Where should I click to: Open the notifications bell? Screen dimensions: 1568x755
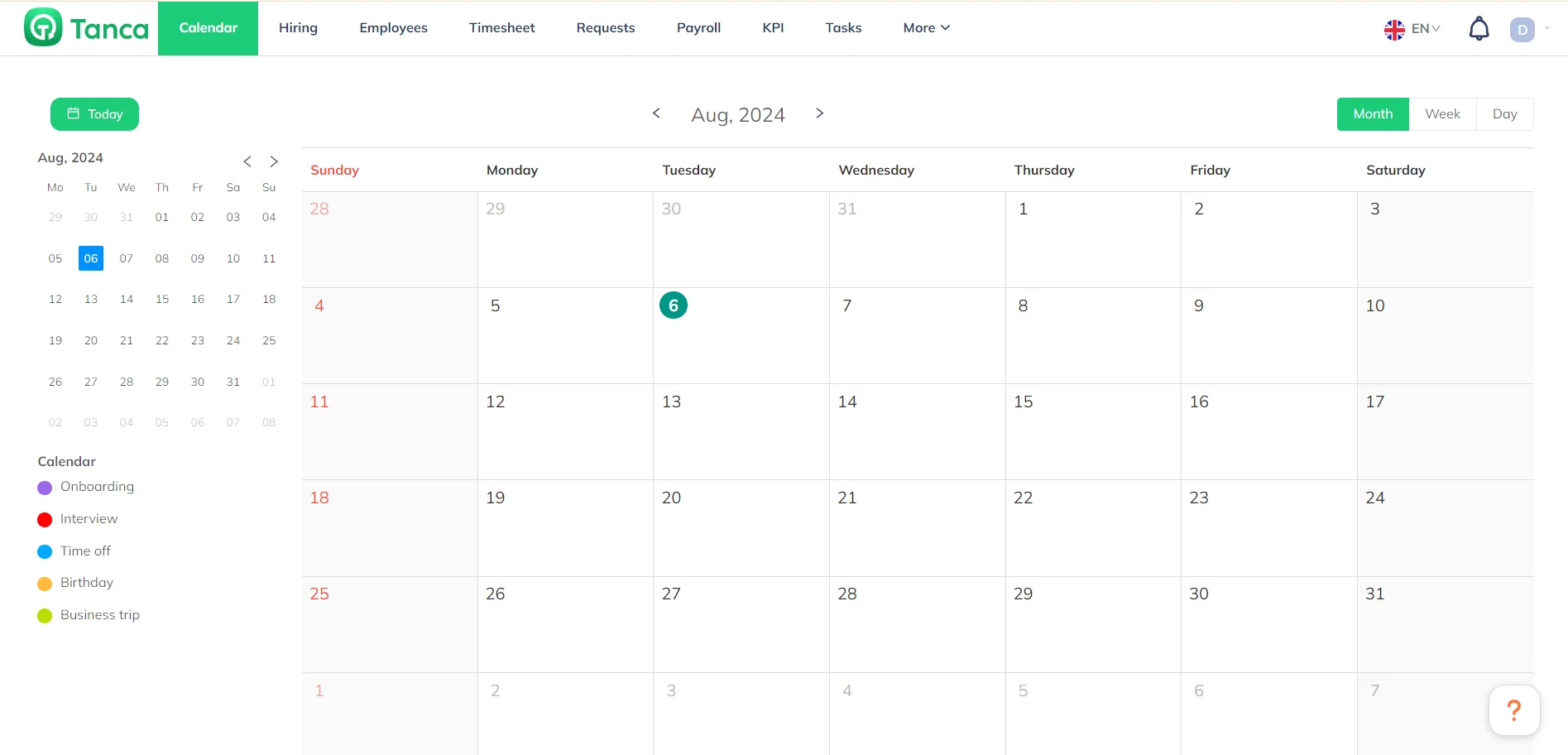tap(1479, 29)
